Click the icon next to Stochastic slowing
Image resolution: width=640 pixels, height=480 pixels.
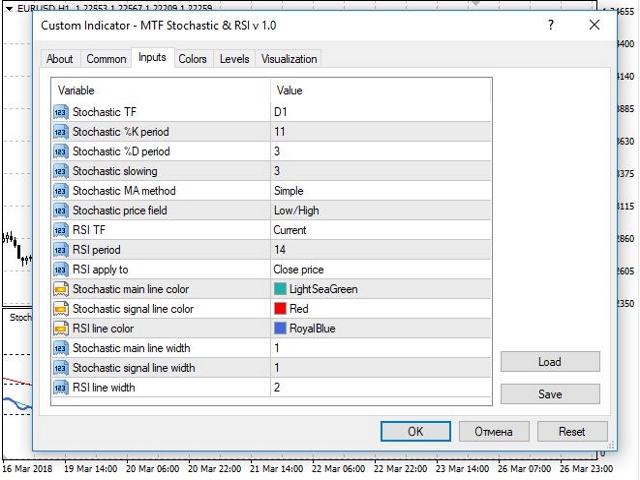[x=61, y=171]
